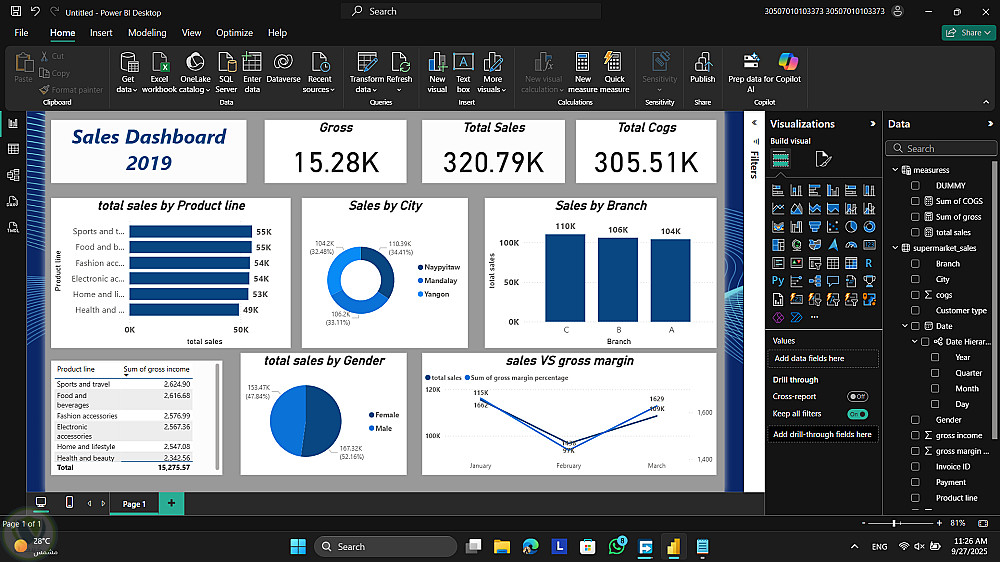Open the Help ribbon tab
The image size is (1000, 562).
[x=277, y=33]
